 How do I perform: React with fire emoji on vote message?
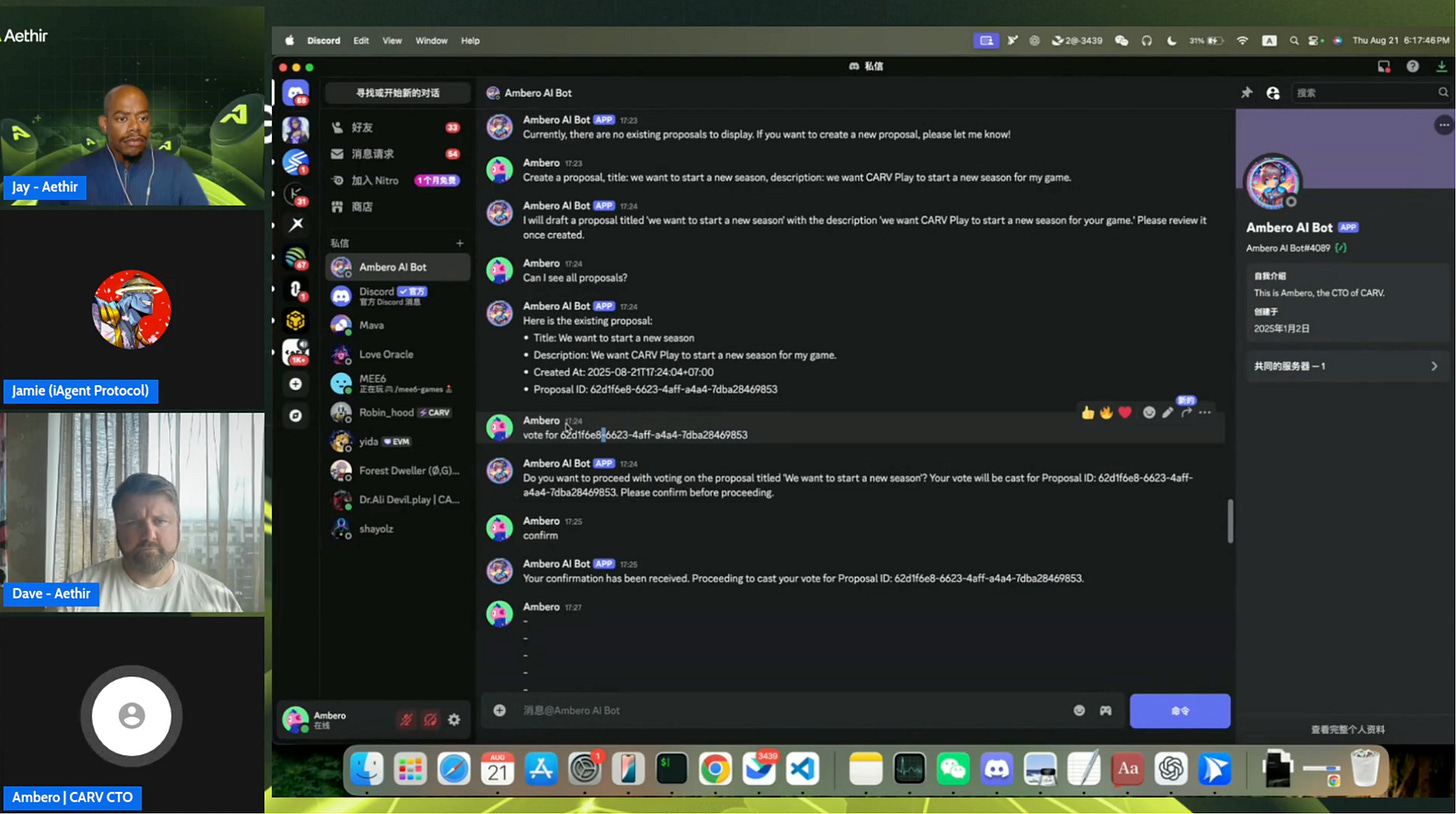pyautogui.click(x=1106, y=412)
